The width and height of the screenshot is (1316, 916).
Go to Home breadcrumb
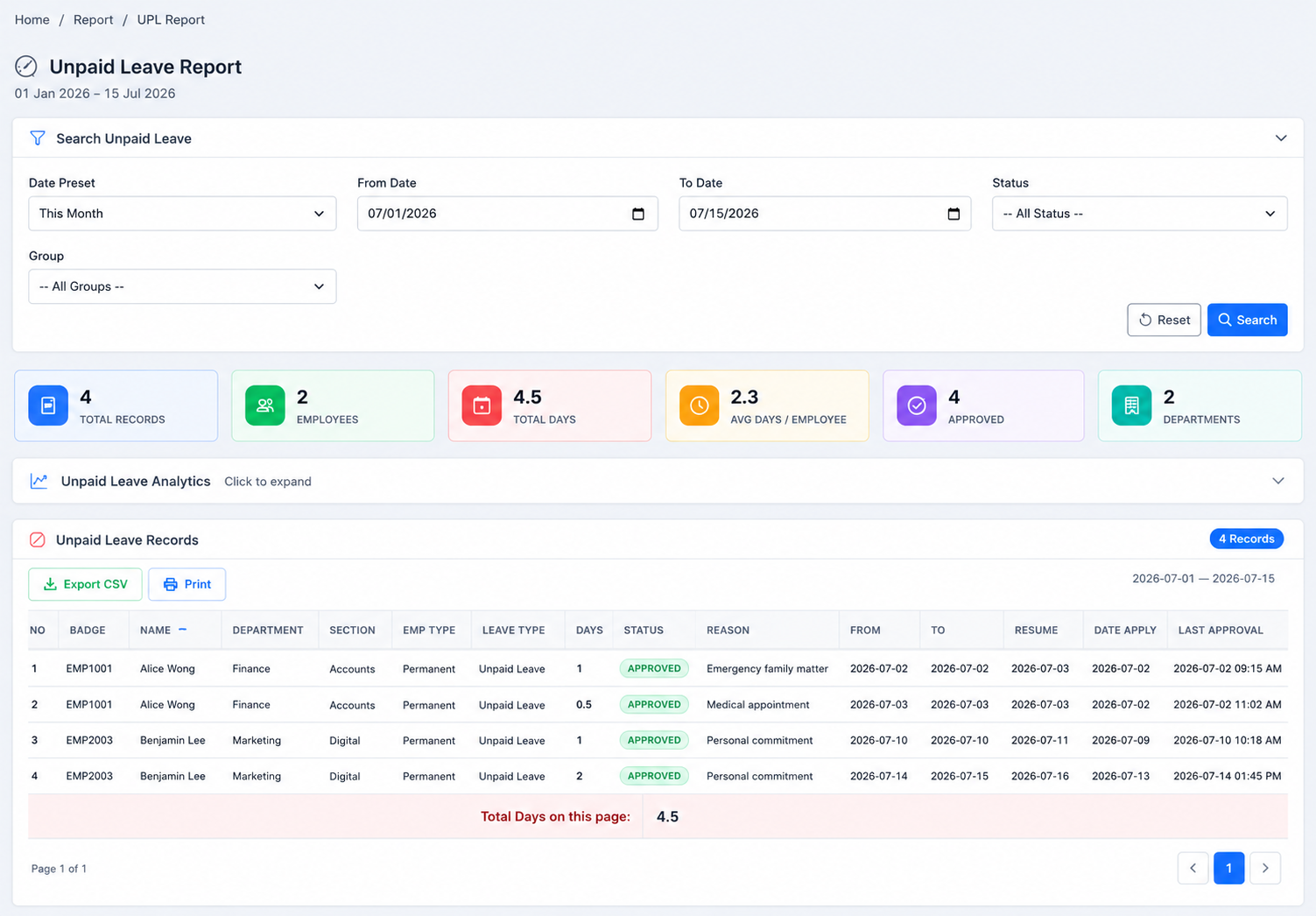[x=32, y=19]
